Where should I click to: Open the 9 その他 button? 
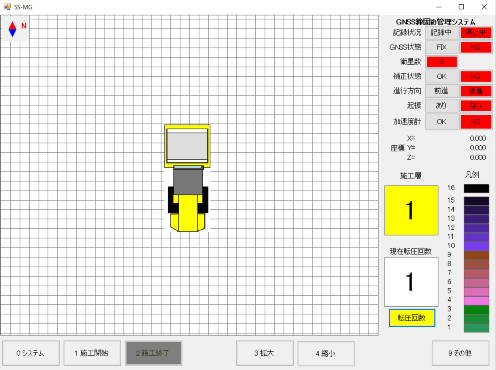pos(460,353)
